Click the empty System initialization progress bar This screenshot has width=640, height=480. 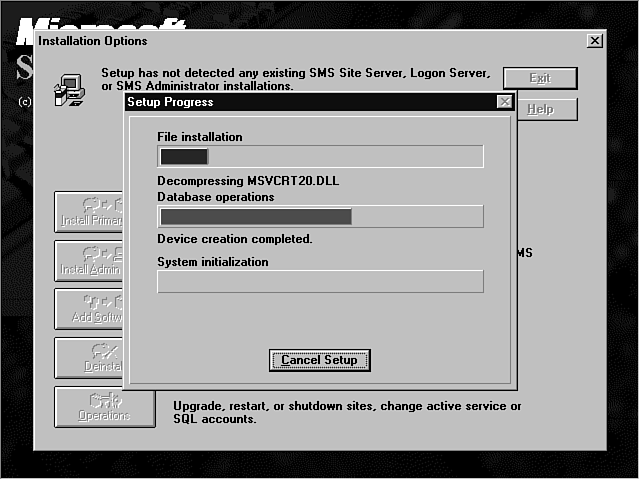(x=320, y=281)
